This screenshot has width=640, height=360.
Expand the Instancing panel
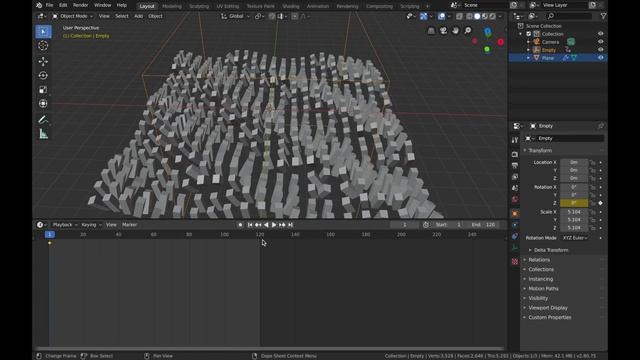[x=540, y=279]
